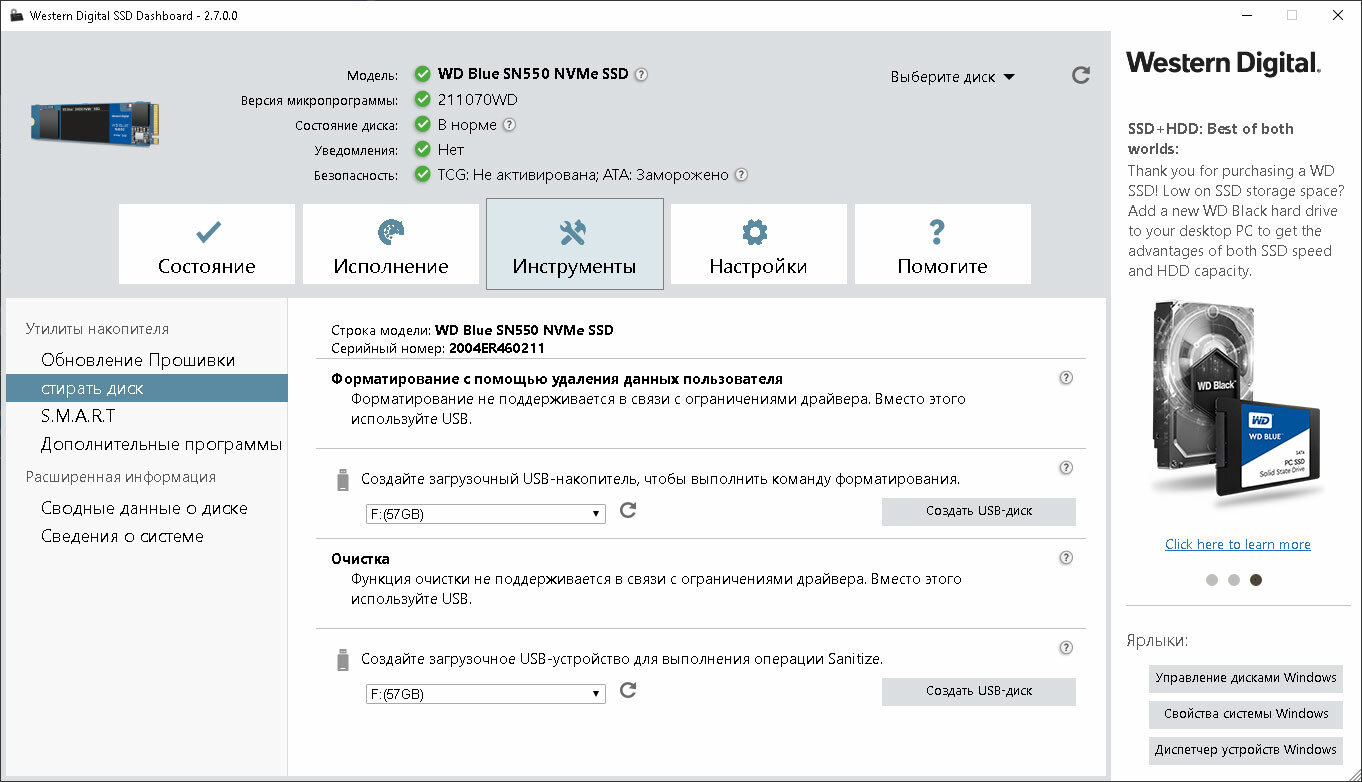Expand the Sanitize USB drive F: combo box
This screenshot has width=1362, height=782.
click(486, 694)
